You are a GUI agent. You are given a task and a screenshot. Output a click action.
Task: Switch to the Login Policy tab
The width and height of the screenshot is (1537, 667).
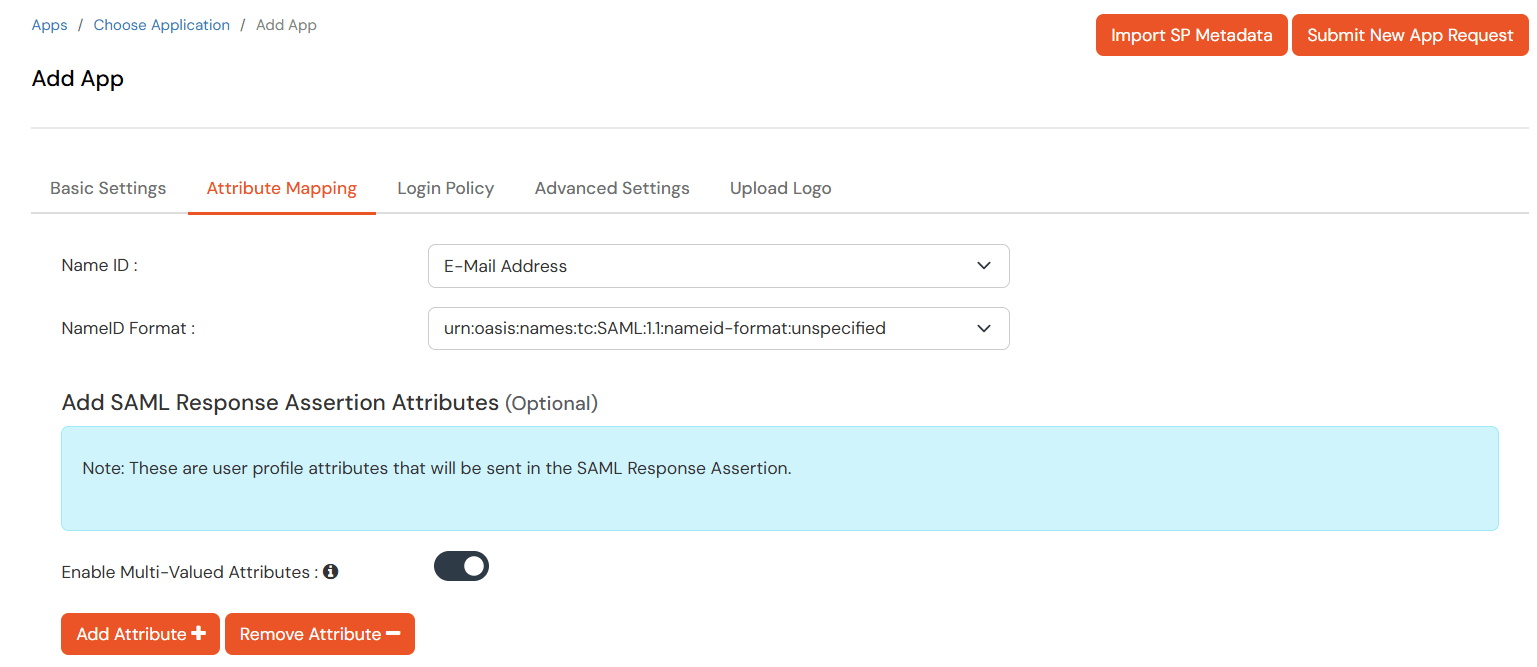(x=445, y=188)
